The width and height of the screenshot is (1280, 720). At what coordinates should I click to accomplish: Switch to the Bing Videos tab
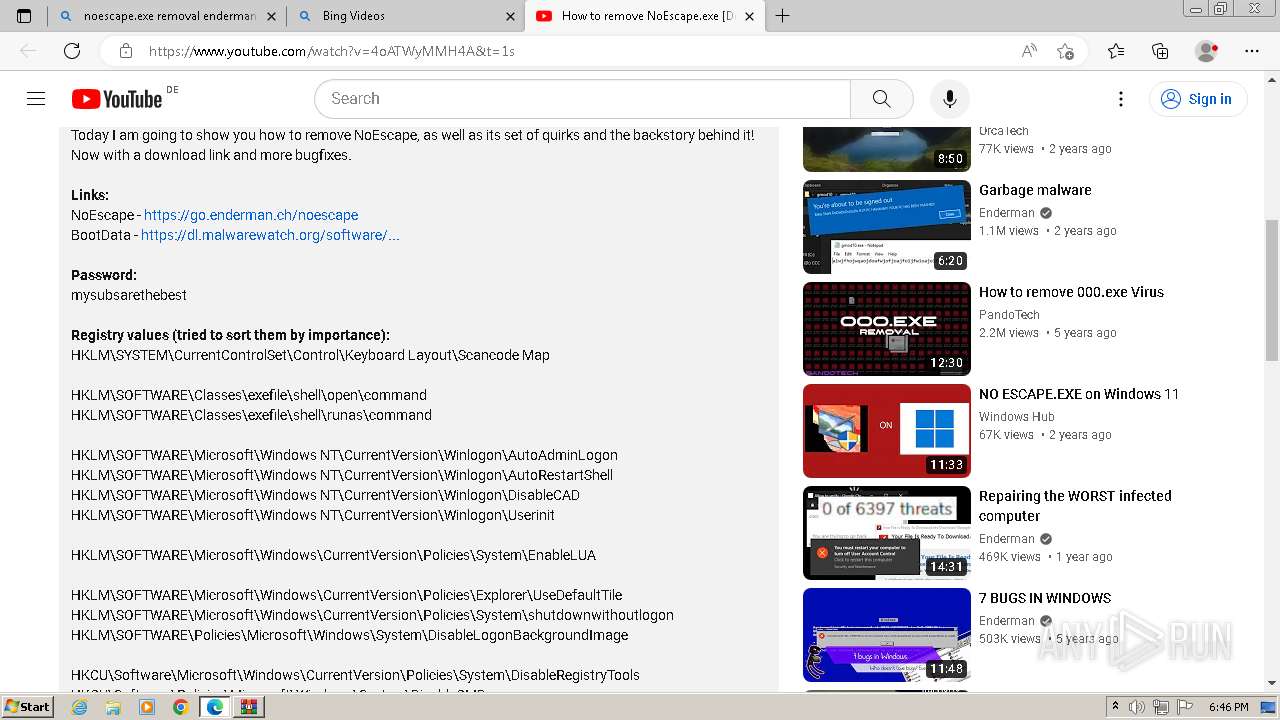pos(406,16)
